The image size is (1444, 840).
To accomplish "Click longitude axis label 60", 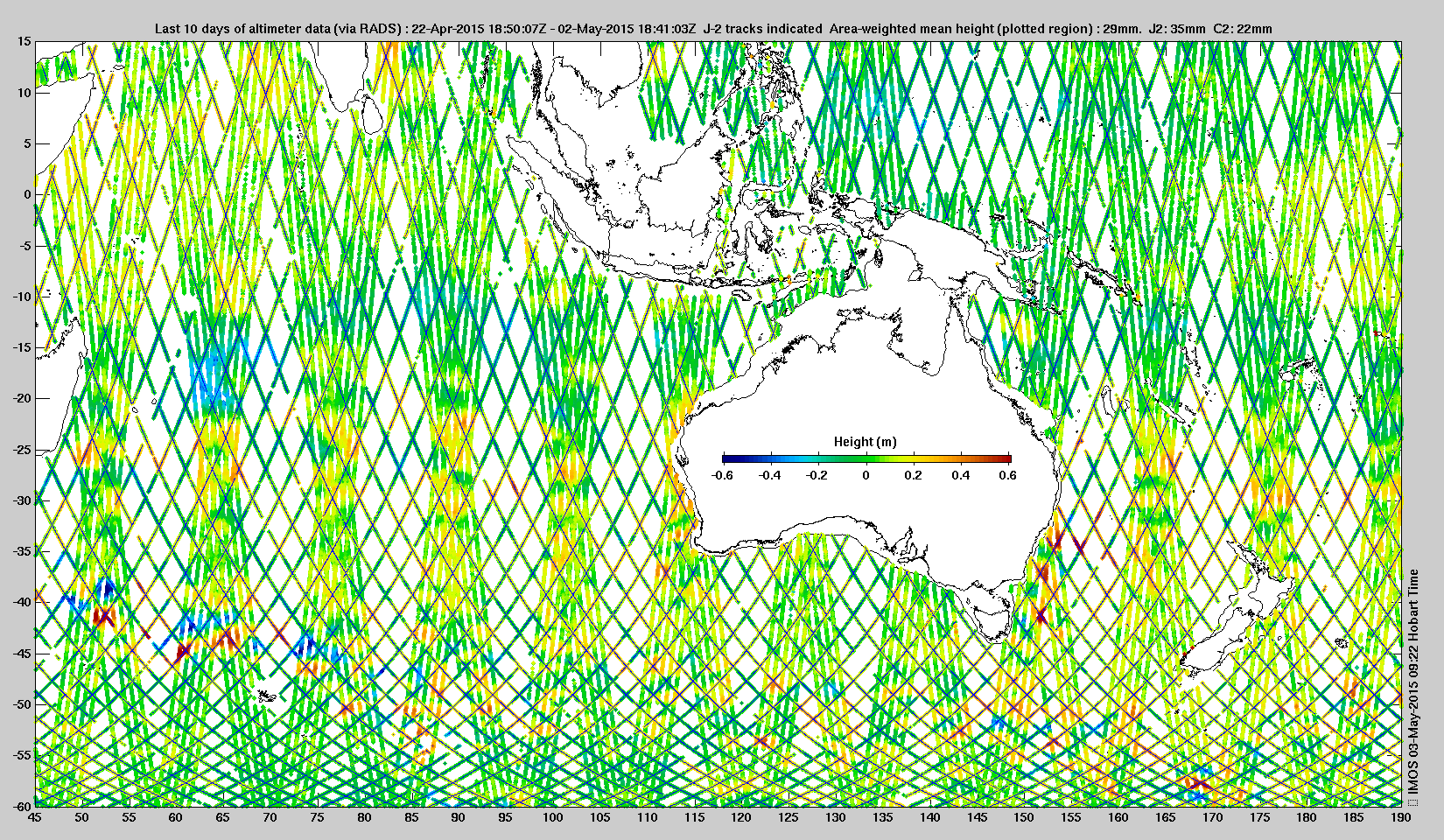I will (176, 817).
